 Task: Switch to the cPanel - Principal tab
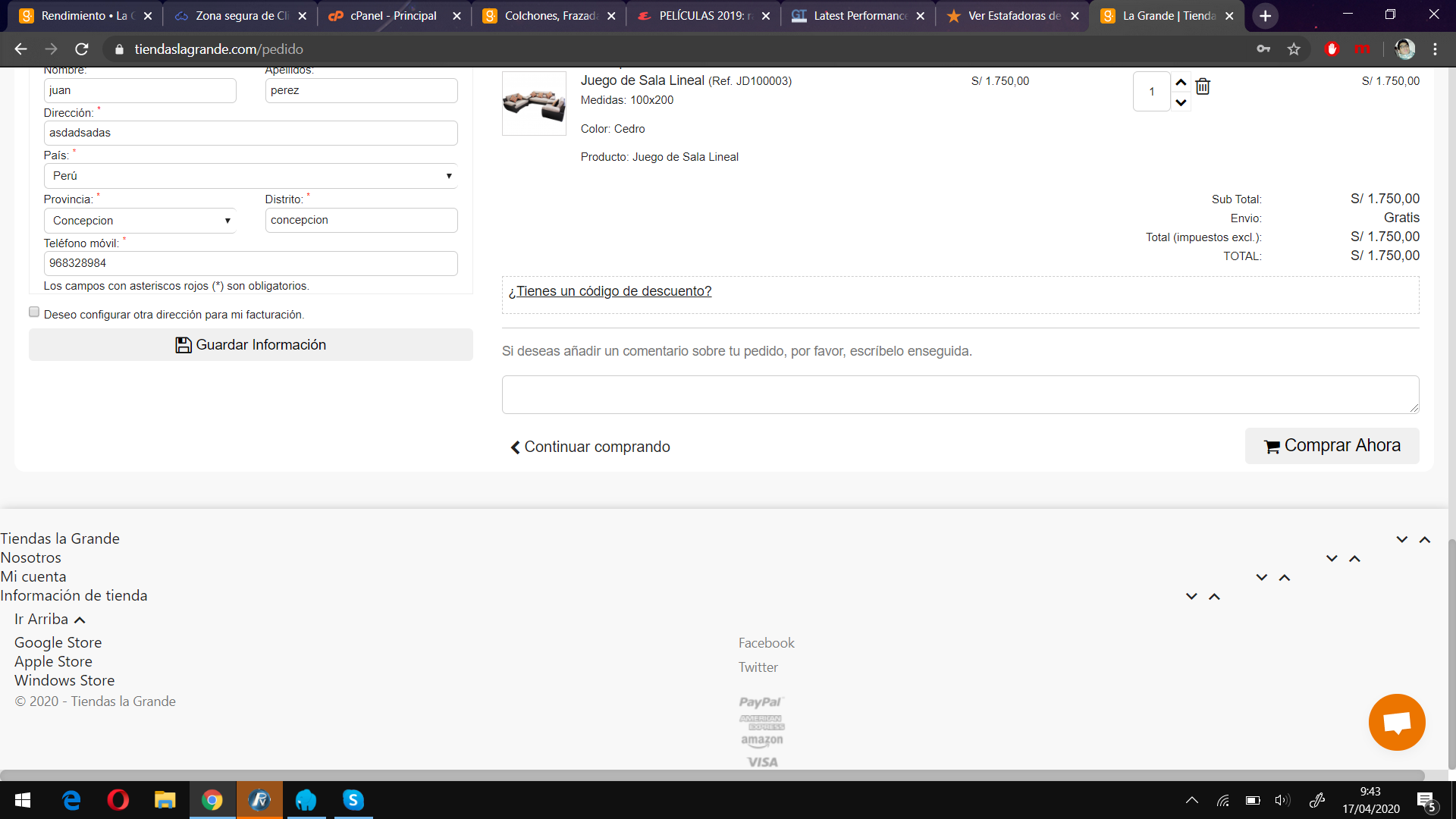393,16
